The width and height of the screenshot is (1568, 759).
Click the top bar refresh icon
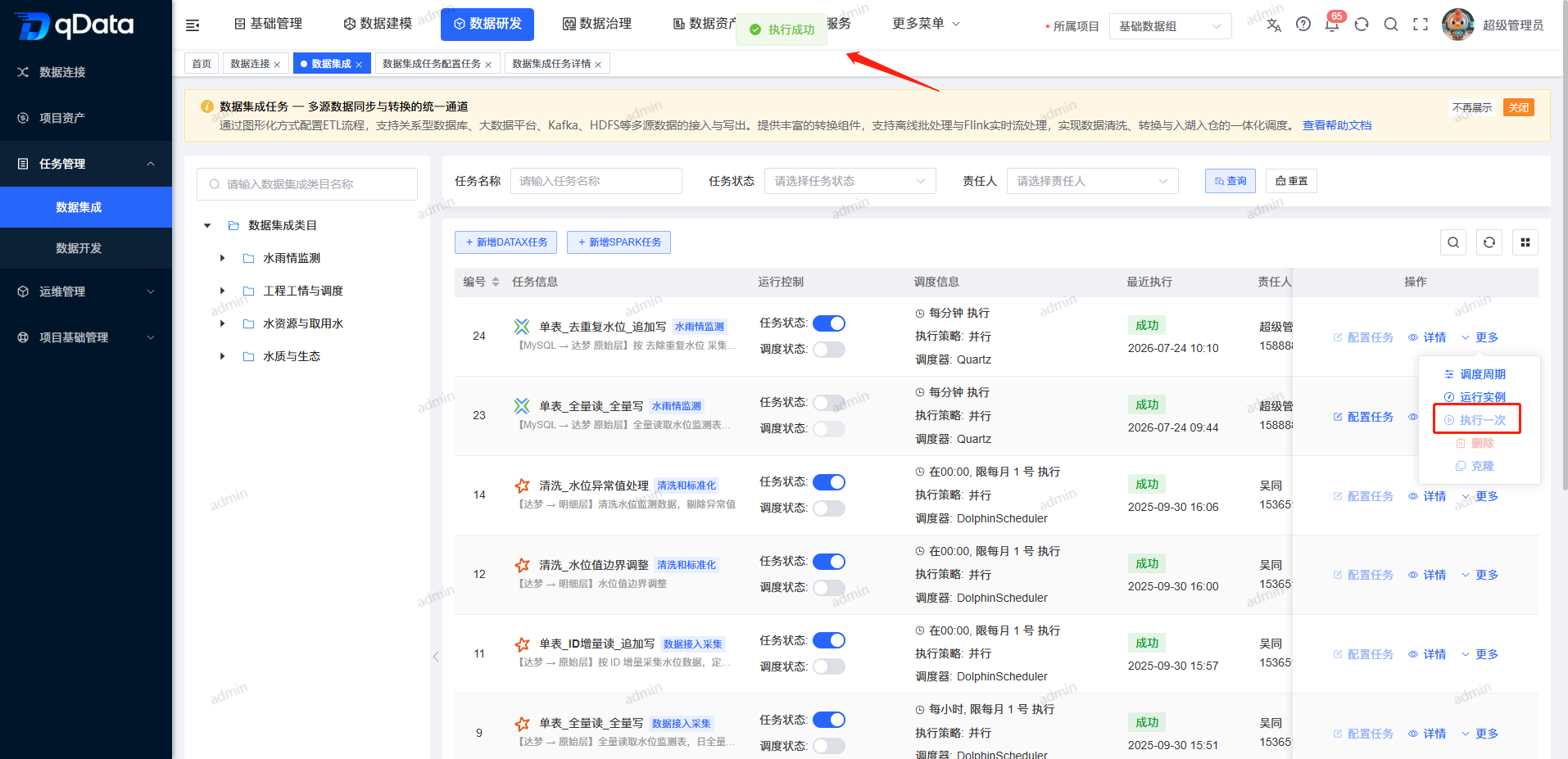point(1362,25)
